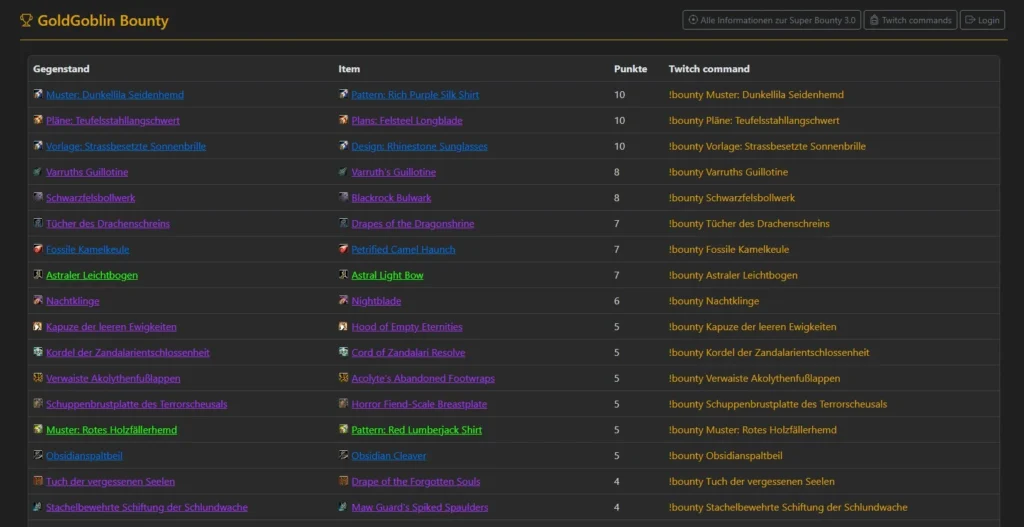Image resolution: width=1024 pixels, height=527 pixels.
Task: Click icon beside Maw Guard's Spiked Spaulders
Action: coord(344,507)
